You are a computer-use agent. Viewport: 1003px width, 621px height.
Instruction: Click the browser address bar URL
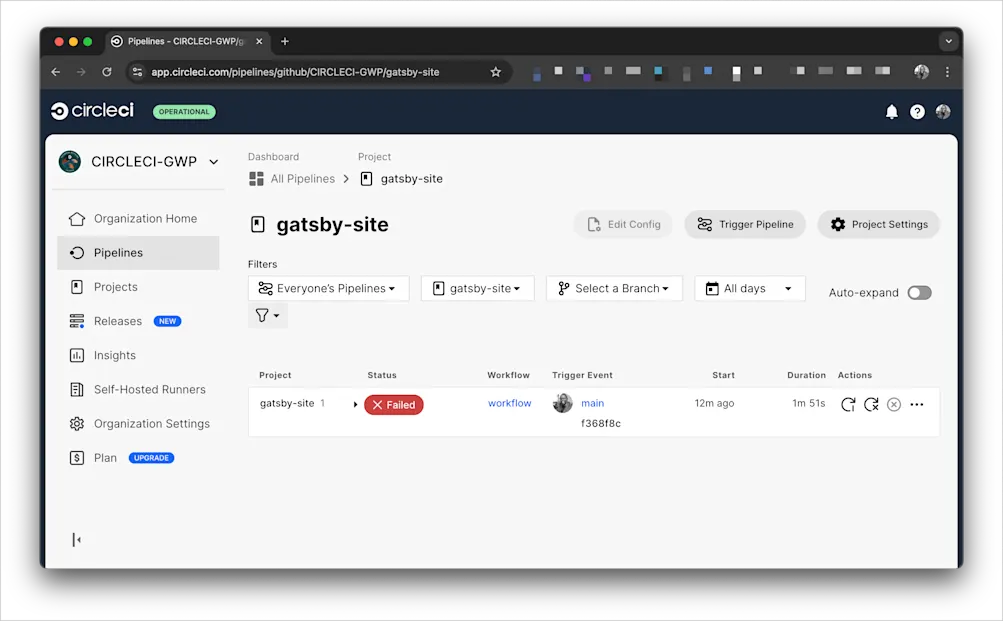click(x=295, y=72)
